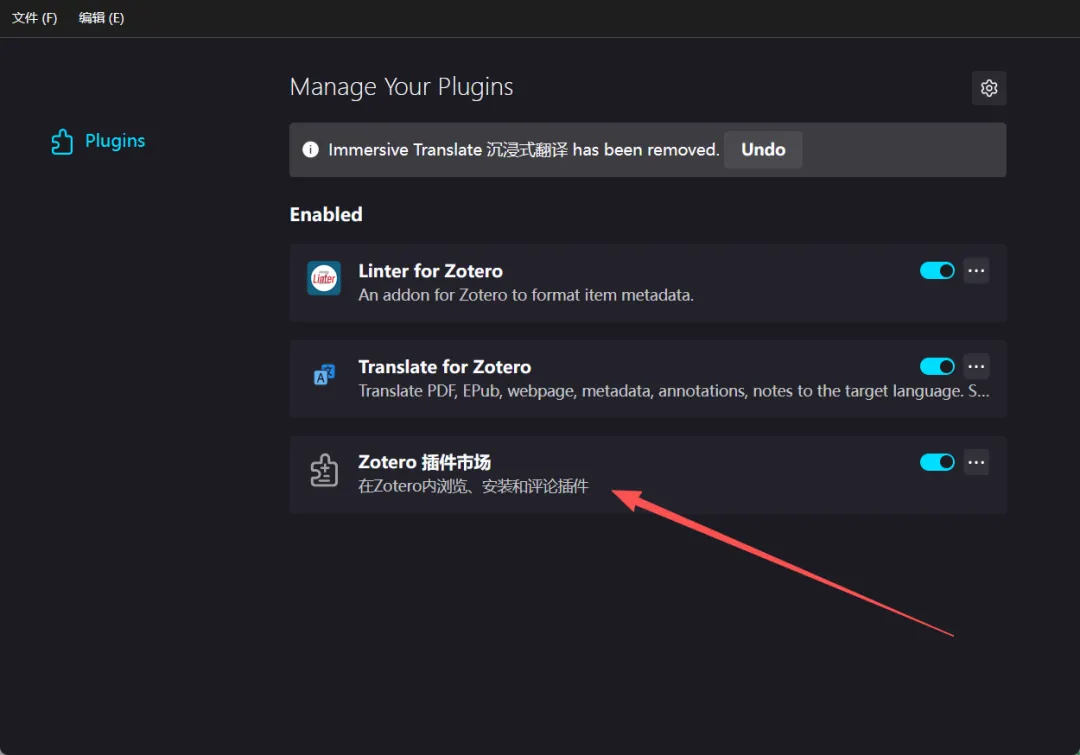Disable the Linter for Zotero toggle

937,271
